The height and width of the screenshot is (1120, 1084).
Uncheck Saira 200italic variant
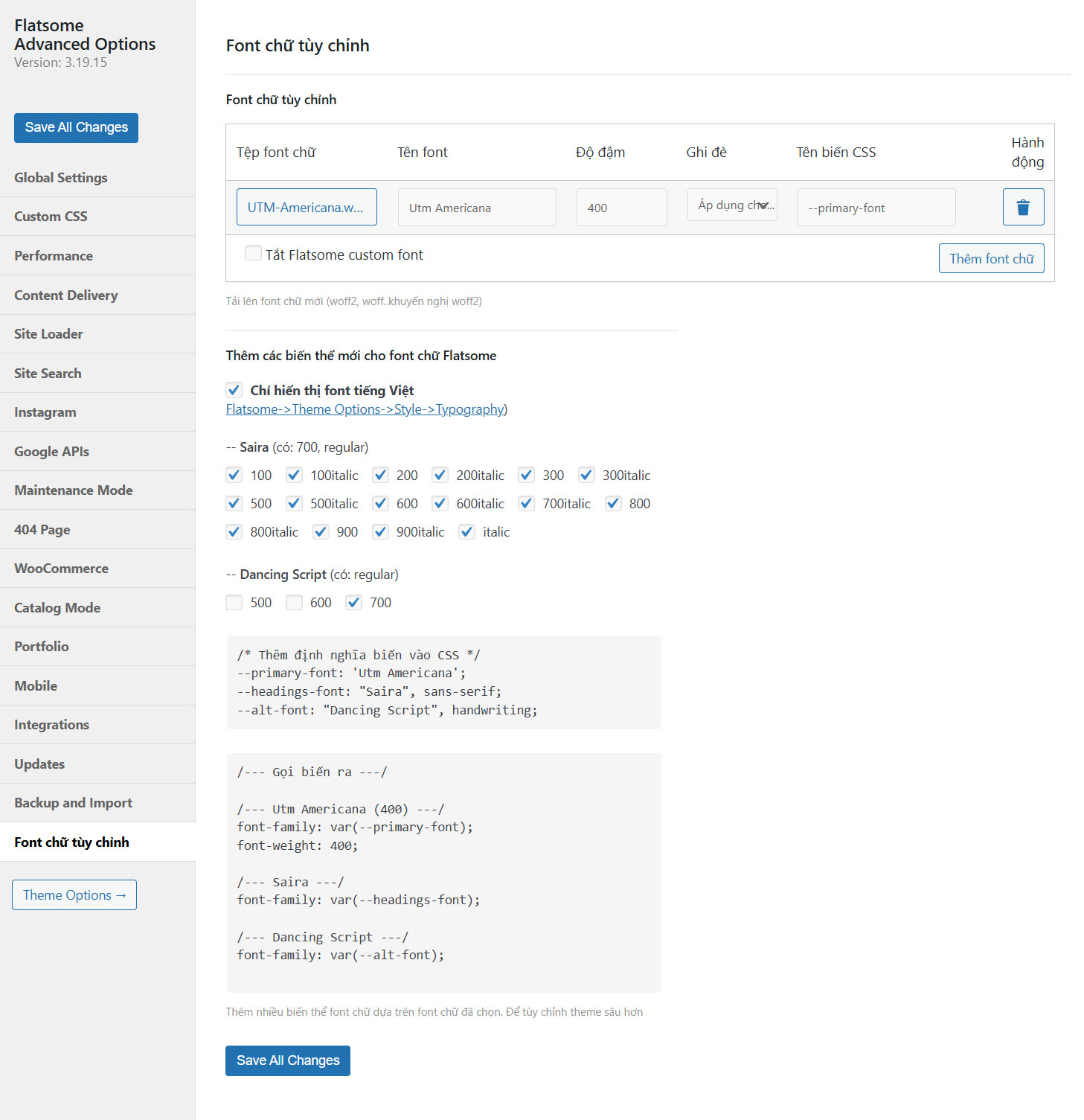(440, 475)
